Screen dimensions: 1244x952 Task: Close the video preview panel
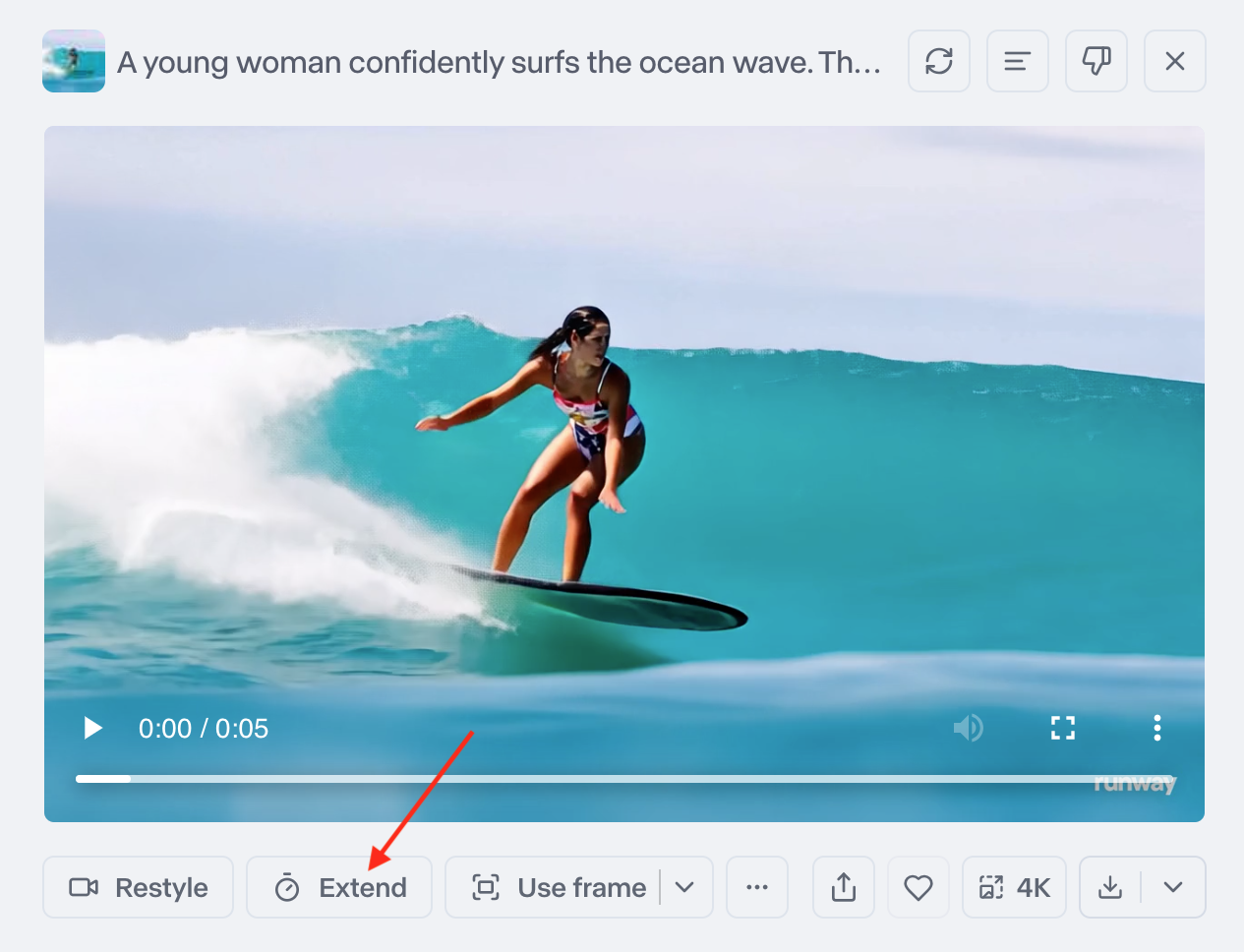(1175, 61)
